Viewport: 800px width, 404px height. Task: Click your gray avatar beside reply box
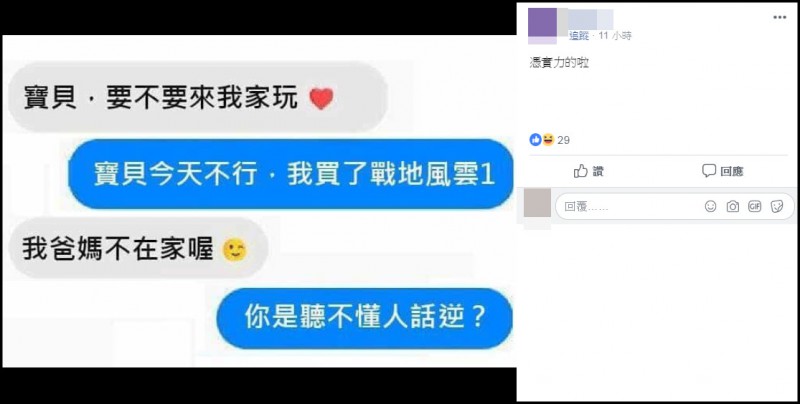coord(537,203)
